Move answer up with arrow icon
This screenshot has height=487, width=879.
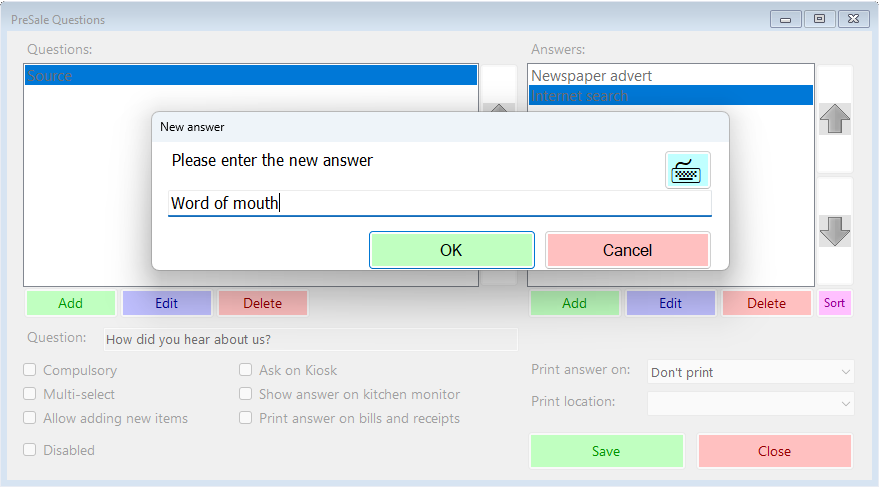835,119
